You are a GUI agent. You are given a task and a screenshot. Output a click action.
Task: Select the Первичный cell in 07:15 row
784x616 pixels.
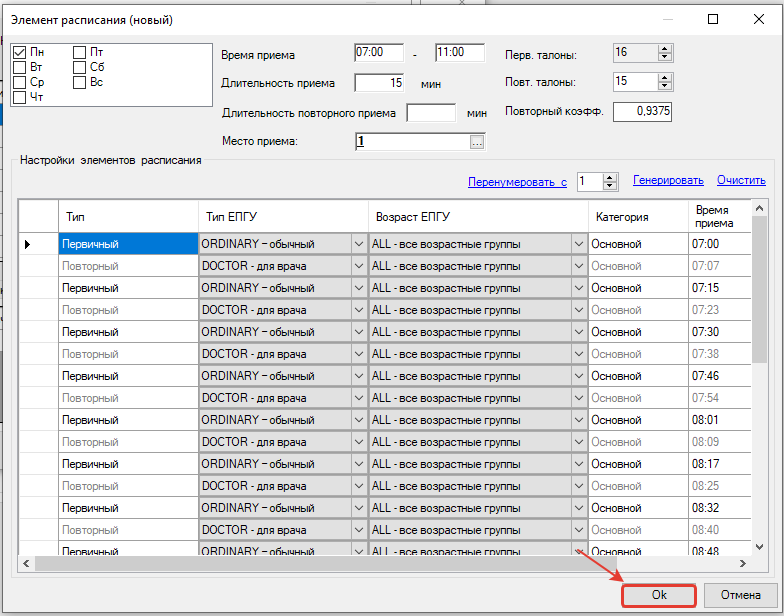click(128, 288)
